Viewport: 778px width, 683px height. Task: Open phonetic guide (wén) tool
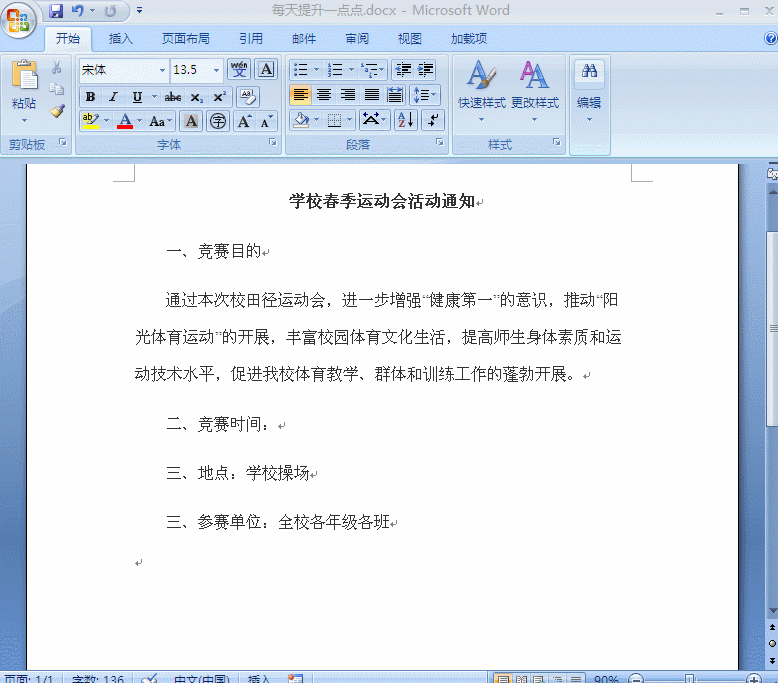click(239, 69)
